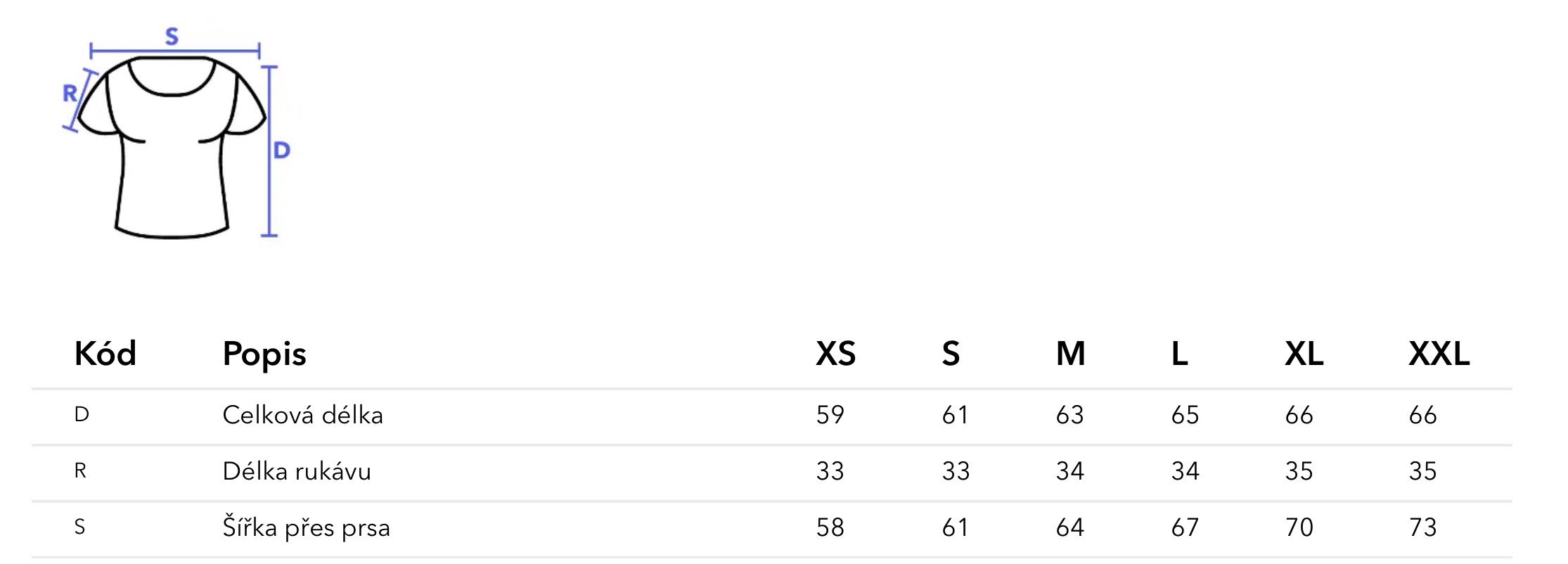Click value 73 for XXL chest width
The image size is (1568, 564).
(1422, 527)
